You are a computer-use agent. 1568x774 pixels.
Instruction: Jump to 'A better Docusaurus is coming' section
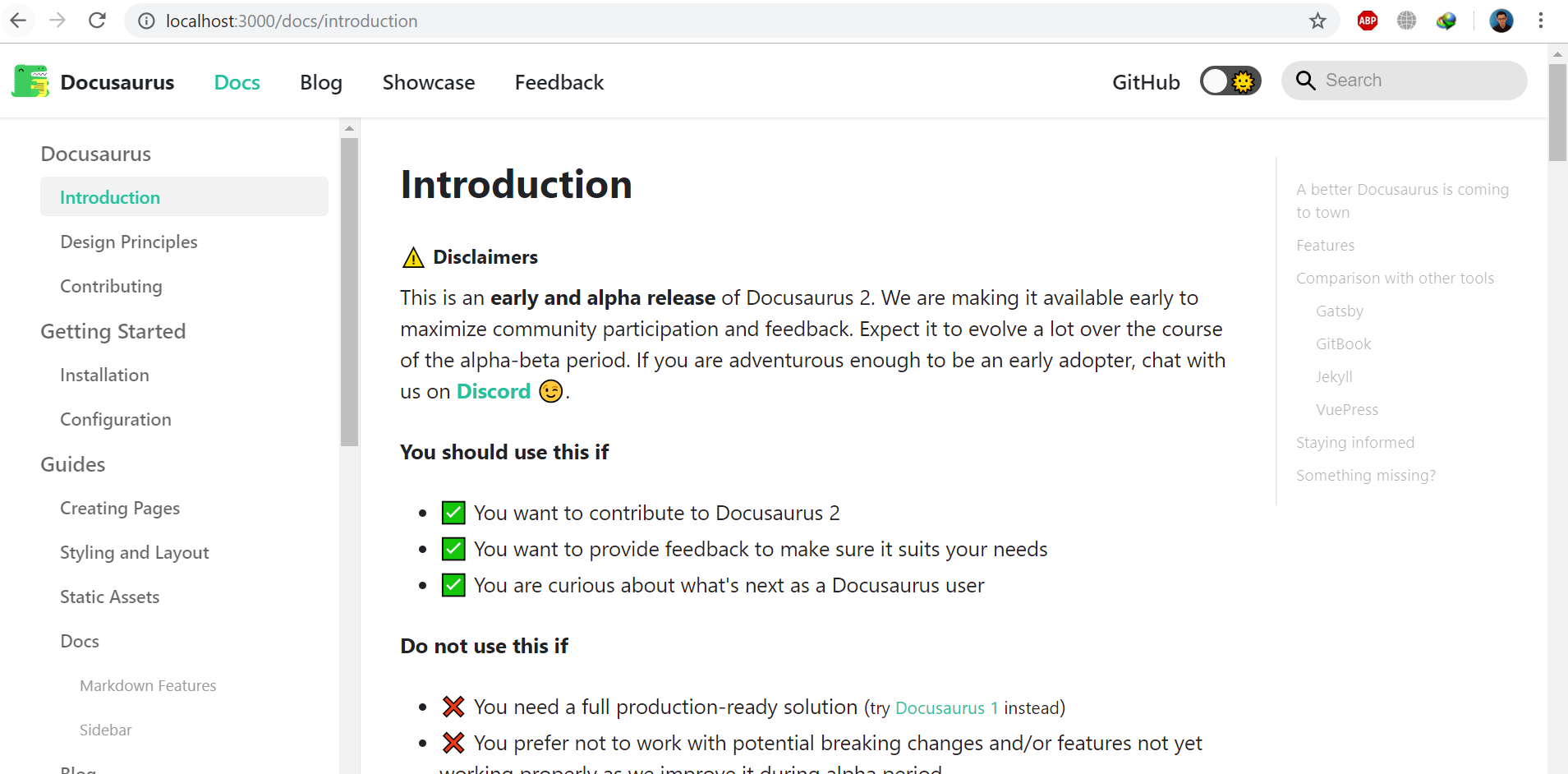pos(1402,200)
